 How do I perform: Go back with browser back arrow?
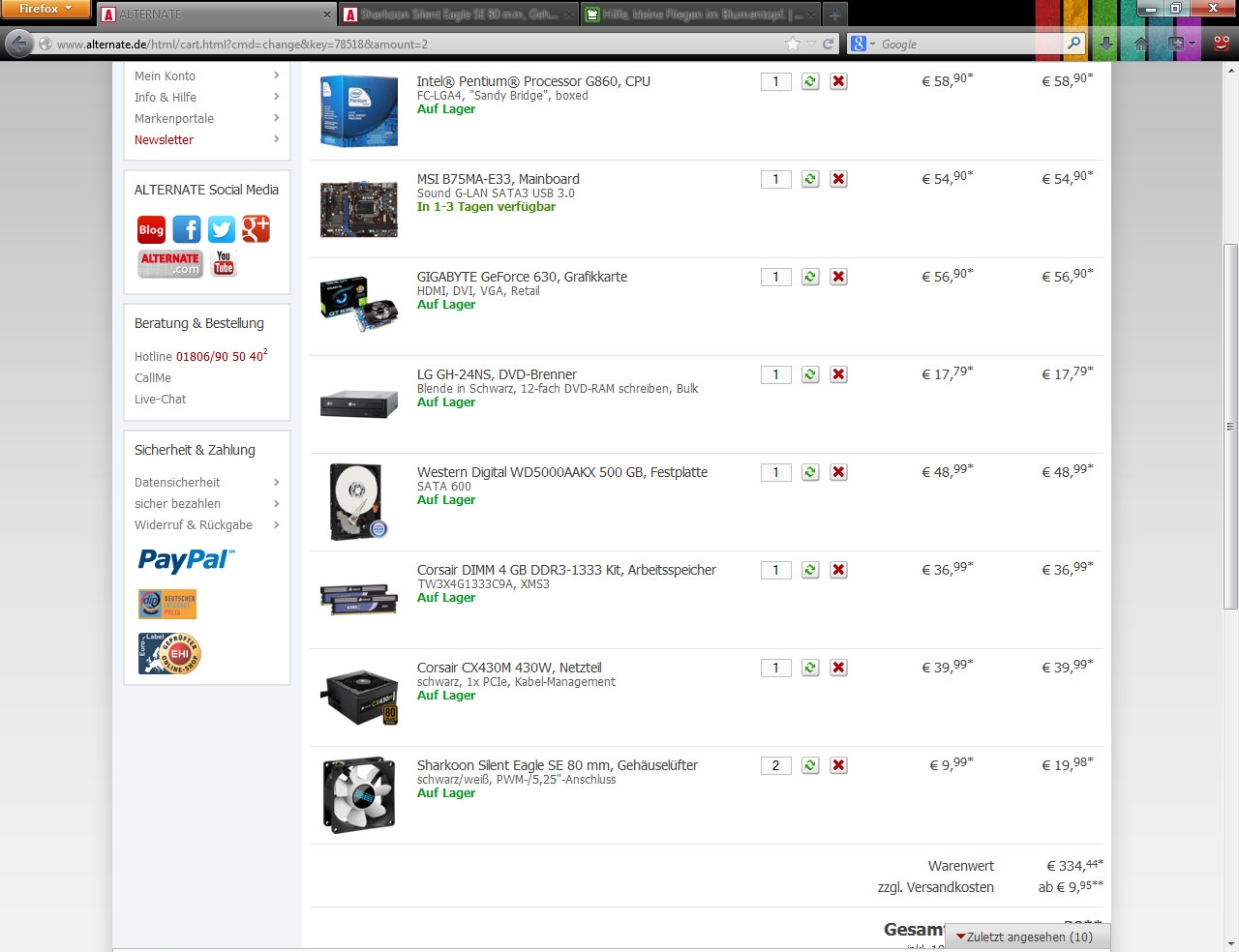[x=18, y=44]
